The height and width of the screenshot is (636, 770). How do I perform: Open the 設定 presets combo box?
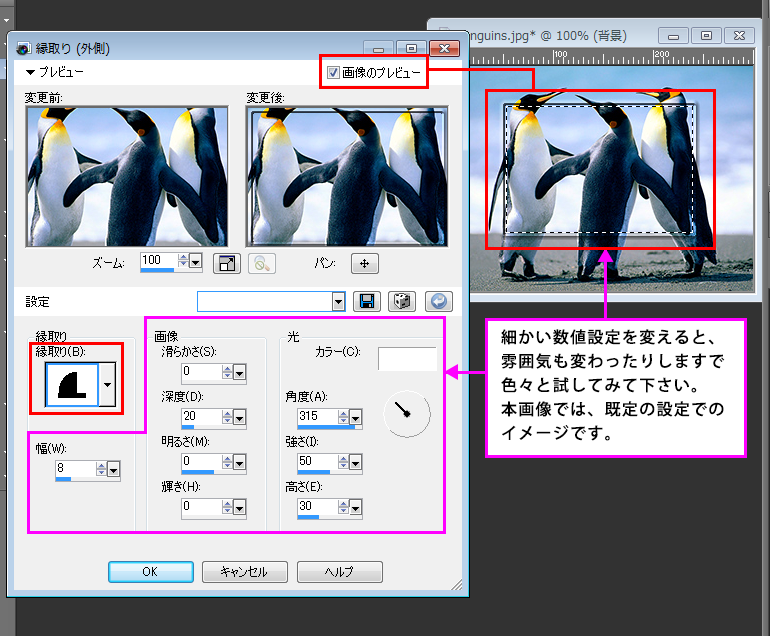(x=338, y=301)
